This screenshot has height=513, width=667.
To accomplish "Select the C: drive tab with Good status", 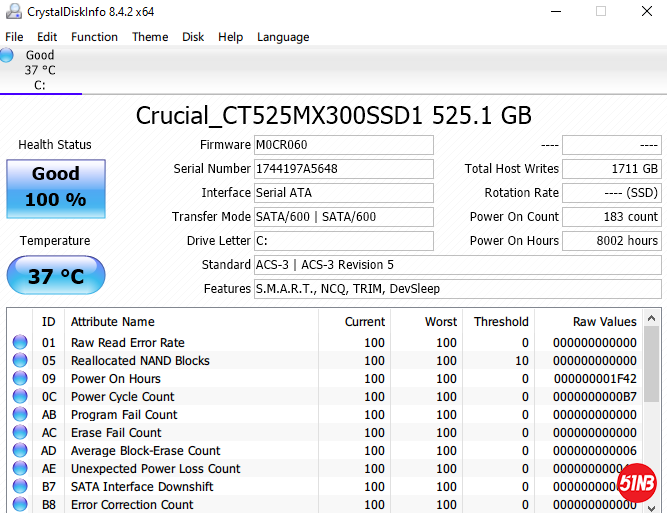I will tap(40, 70).
